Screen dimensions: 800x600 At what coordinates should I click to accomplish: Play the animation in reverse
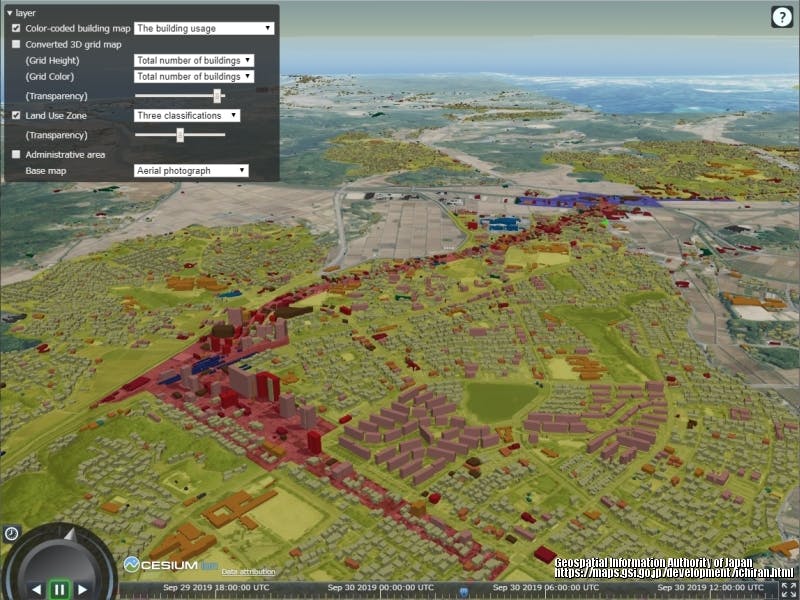pyautogui.click(x=36, y=590)
